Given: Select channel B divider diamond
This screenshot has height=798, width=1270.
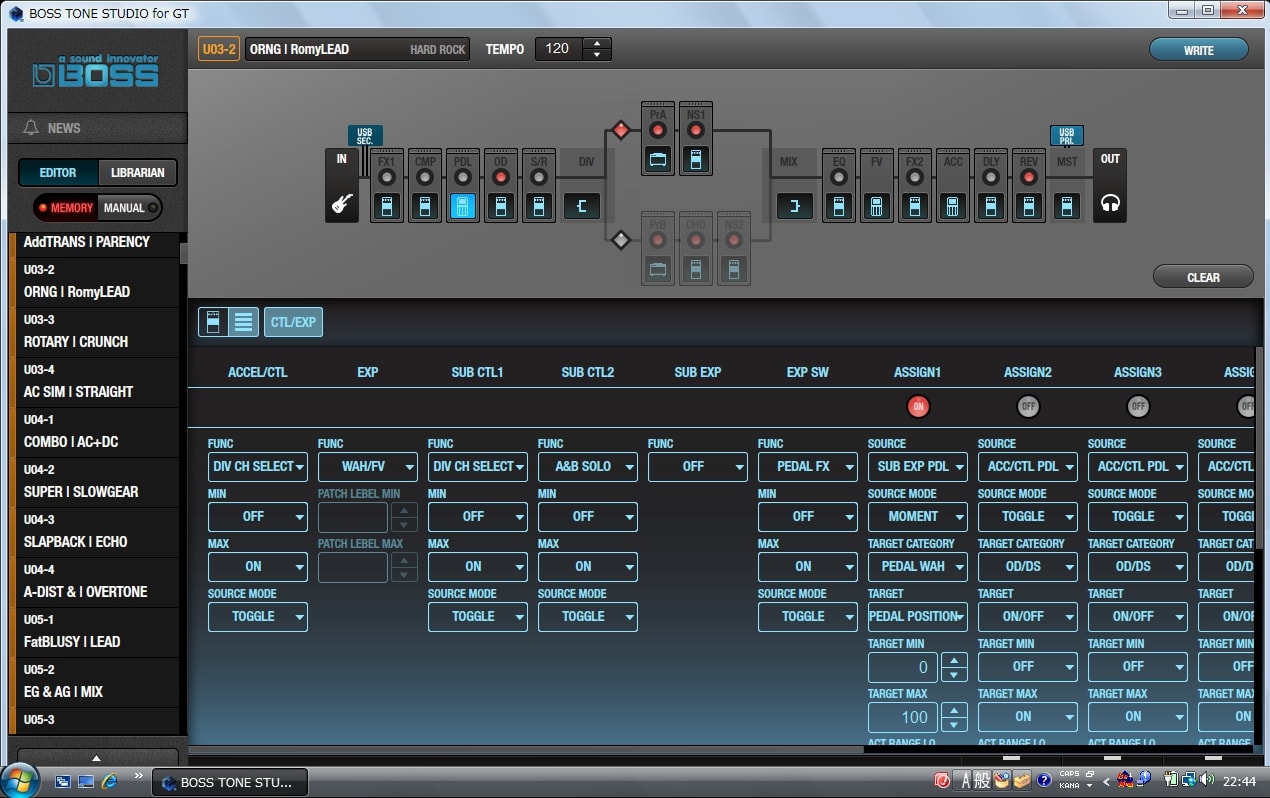Looking at the screenshot, I should pos(620,240).
